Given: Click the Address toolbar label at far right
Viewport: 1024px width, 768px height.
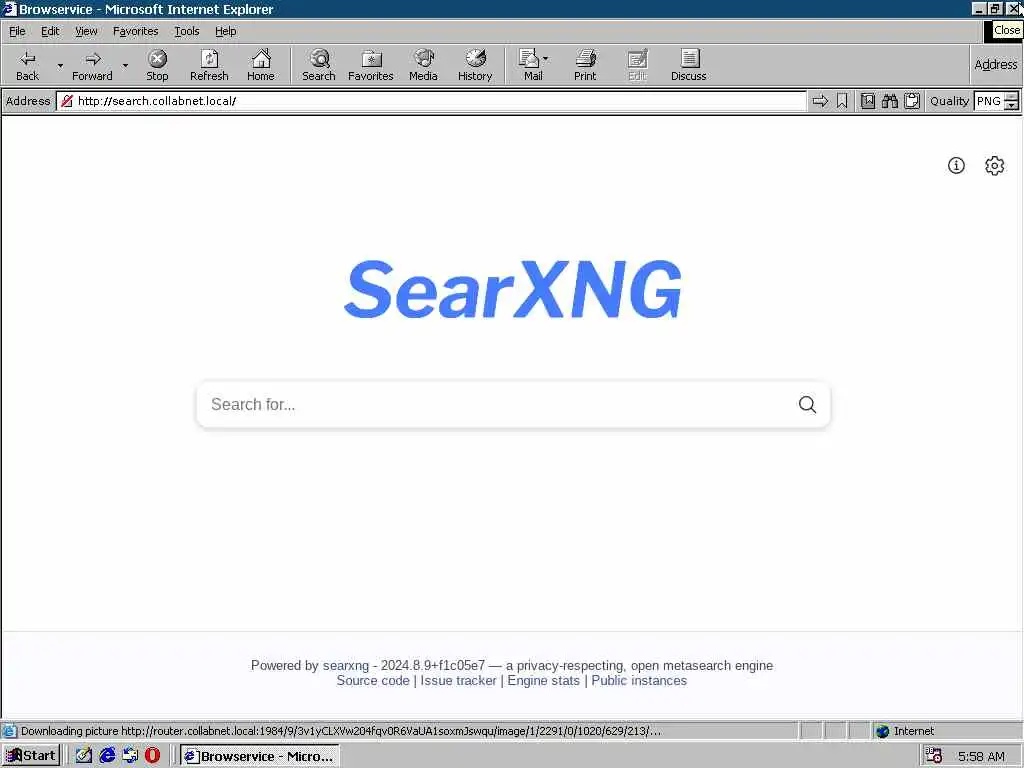Looking at the screenshot, I should click(995, 65).
